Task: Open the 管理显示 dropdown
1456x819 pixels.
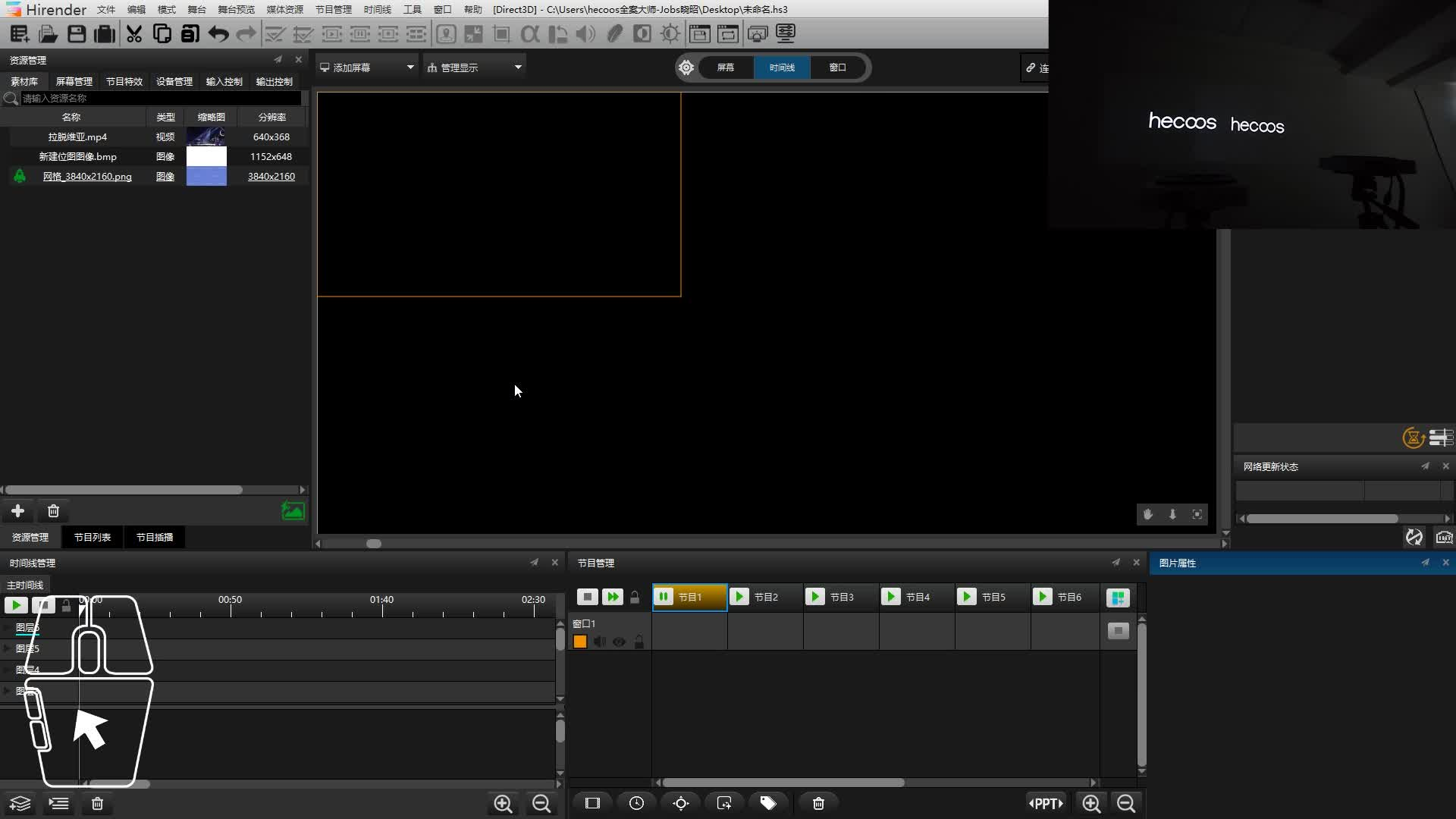Action: pyautogui.click(x=475, y=67)
